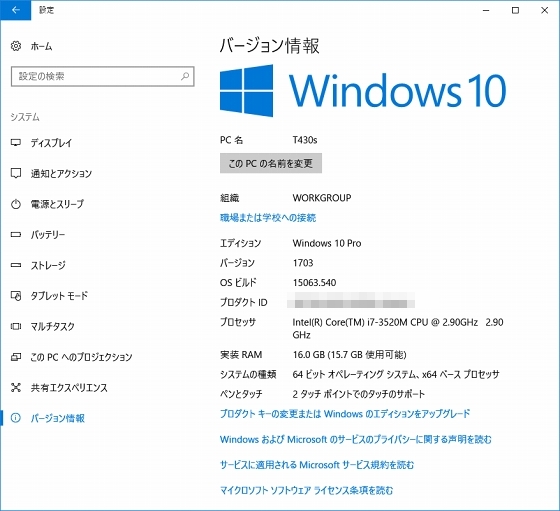The width and height of the screenshot is (560, 511).
Task: Select この PC へのプロジェクション
Action: click(81, 357)
